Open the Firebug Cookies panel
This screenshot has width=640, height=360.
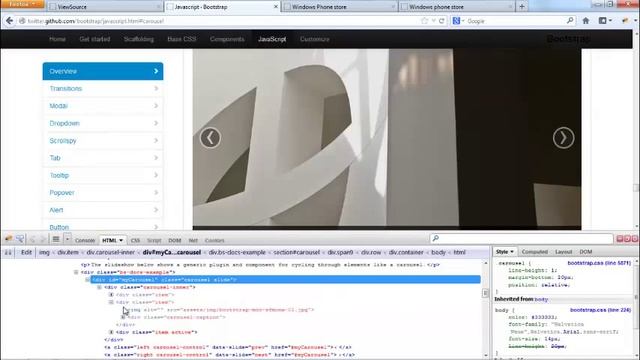tap(214, 240)
